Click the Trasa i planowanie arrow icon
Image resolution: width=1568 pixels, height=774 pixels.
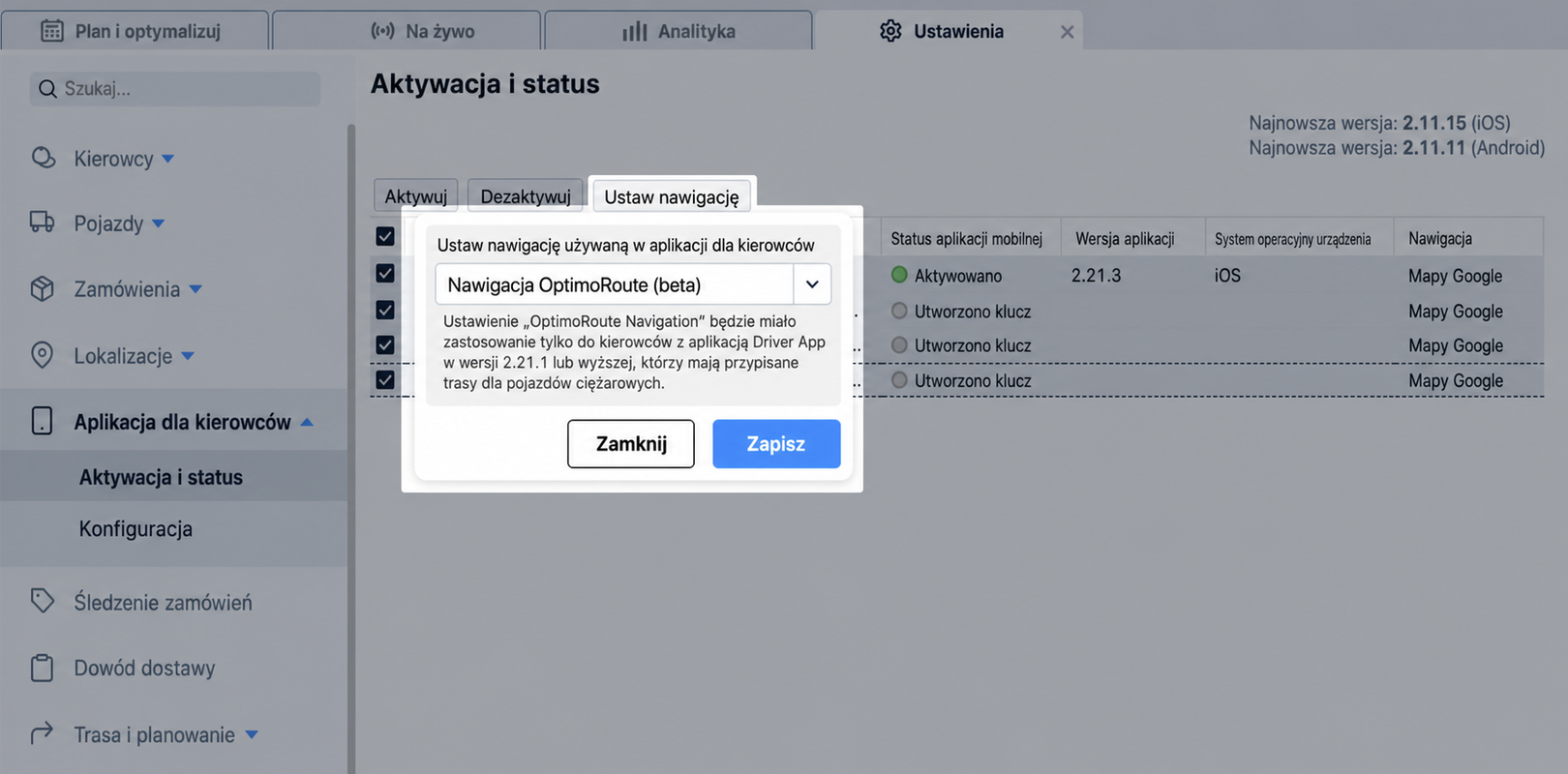43,733
